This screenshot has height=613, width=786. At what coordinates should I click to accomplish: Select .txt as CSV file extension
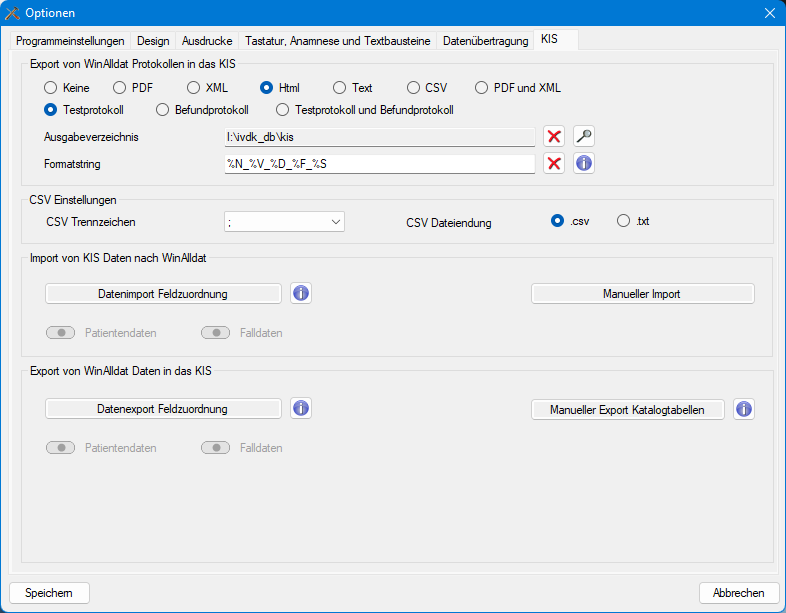[x=624, y=221]
